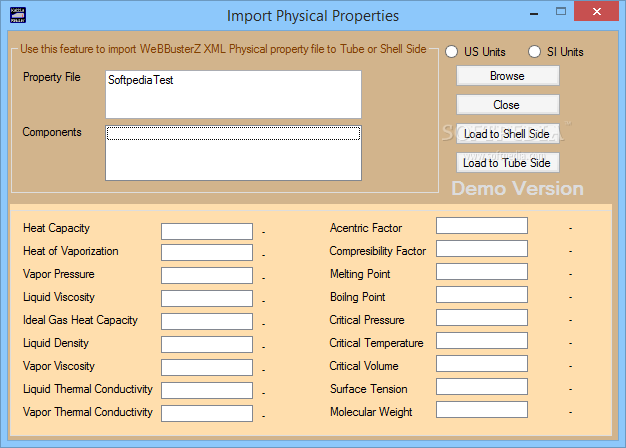Viewport: 626px width, 448px height.
Task: Click the Liquid Thermal Conductivity field
Action: 207,390
